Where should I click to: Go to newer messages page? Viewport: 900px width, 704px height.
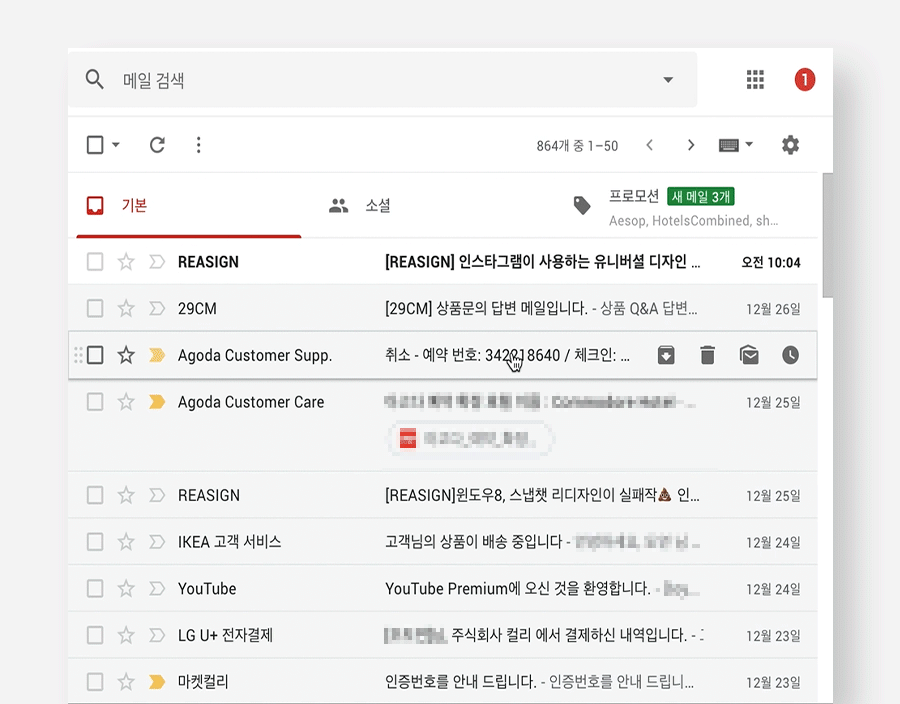[x=649, y=145]
